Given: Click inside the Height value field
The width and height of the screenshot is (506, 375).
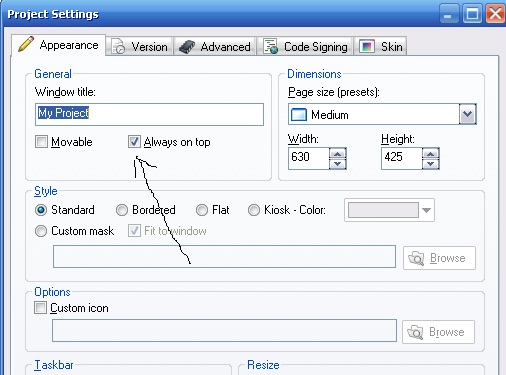Looking at the screenshot, I should tap(402, 158).
